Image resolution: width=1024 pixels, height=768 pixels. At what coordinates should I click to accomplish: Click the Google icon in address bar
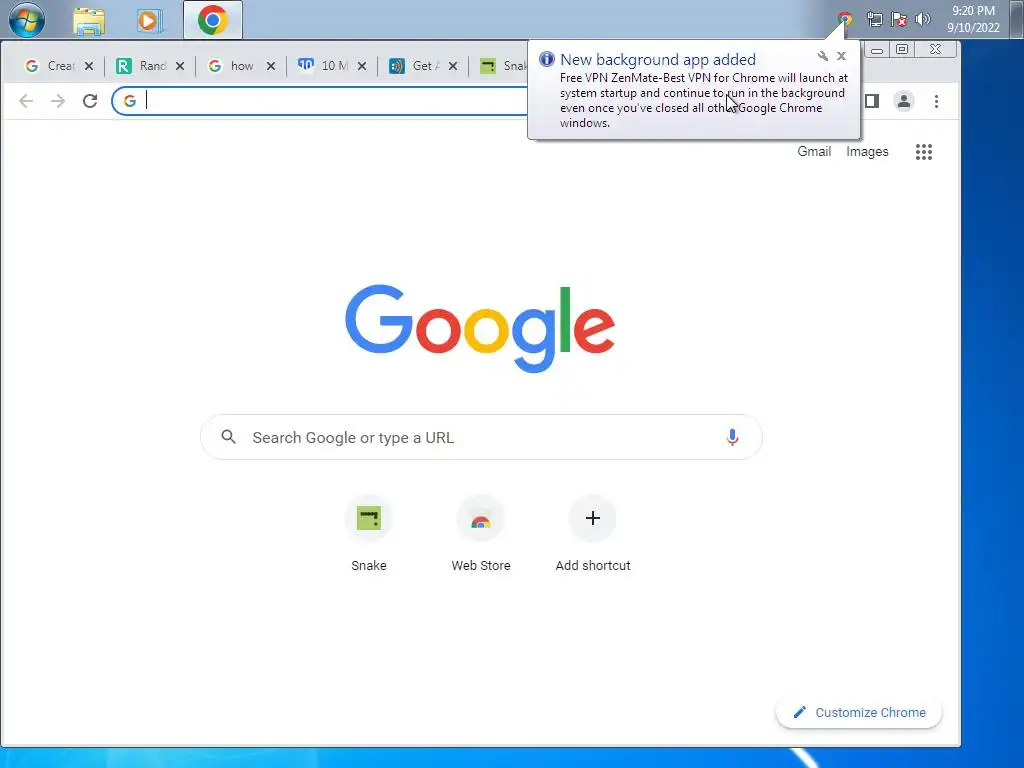pyautogui.click(x=130, y=101)
